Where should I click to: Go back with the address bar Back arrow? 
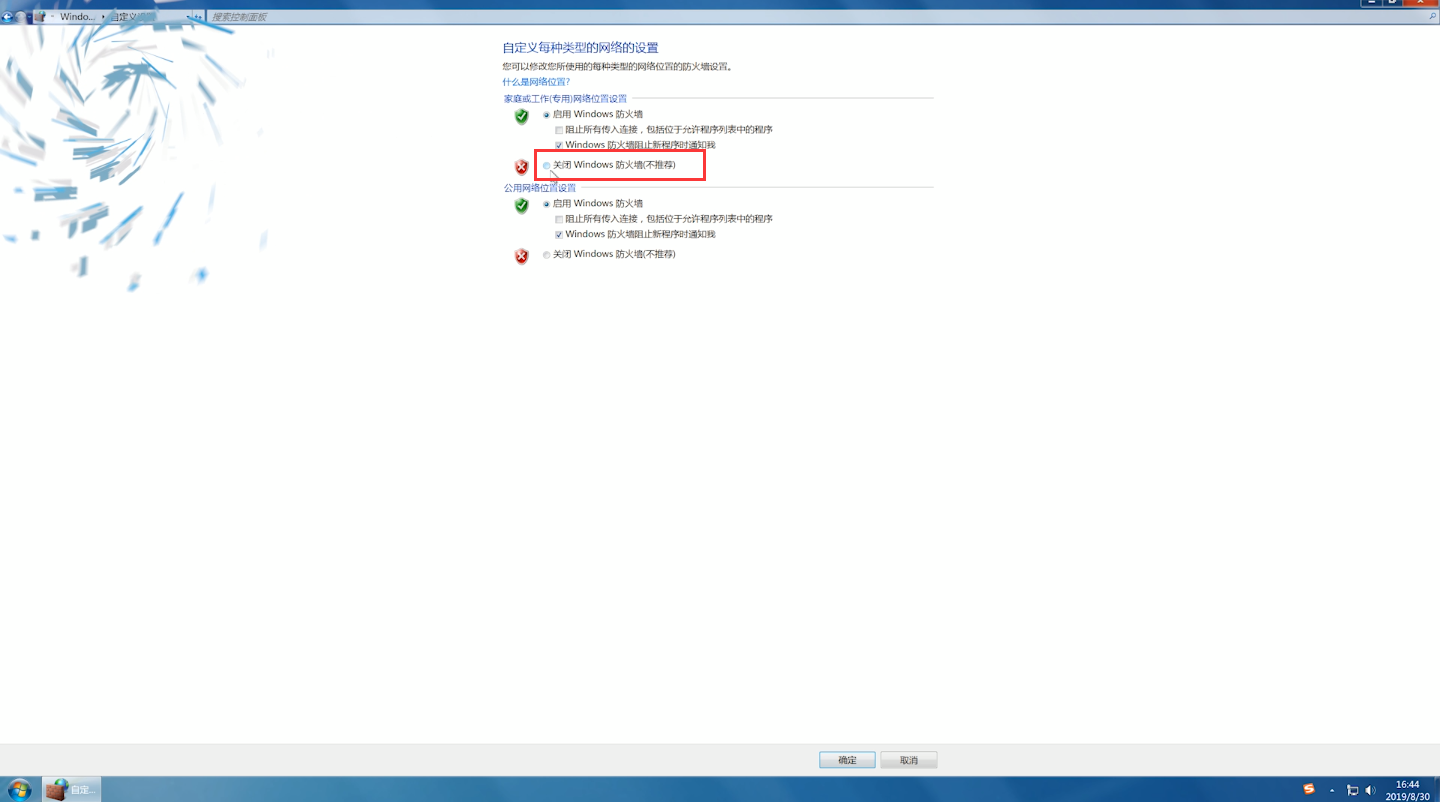(7, 17)
